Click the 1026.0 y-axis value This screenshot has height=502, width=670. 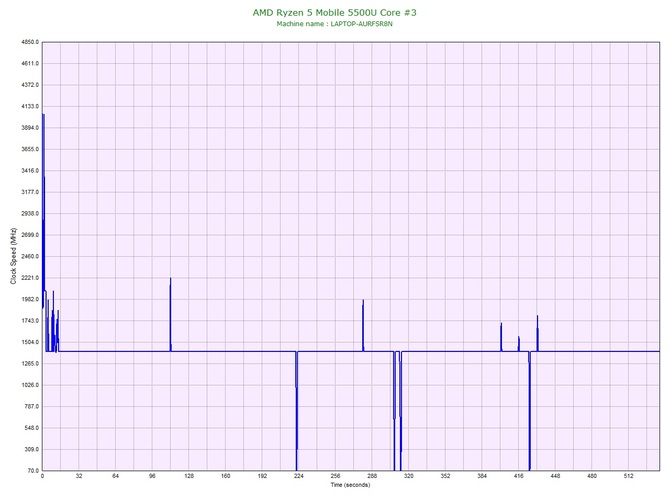(x=29, y=385)
